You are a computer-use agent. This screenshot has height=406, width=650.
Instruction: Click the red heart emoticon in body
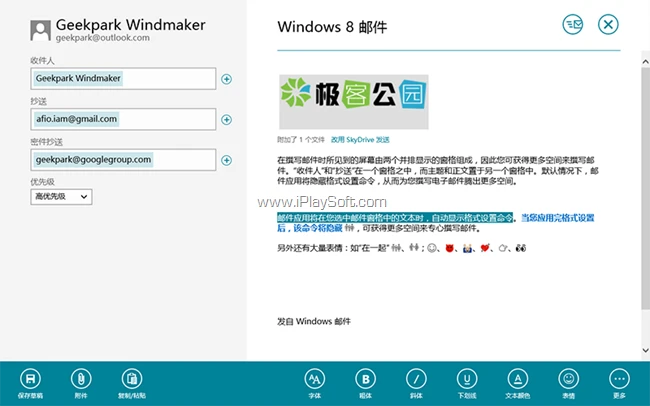[x=485, y=248]
